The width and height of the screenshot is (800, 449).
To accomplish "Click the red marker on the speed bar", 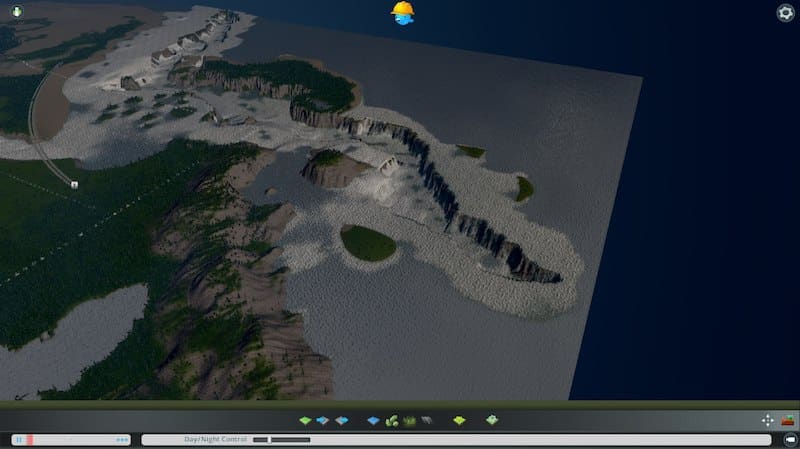I will [x=30, y=439].
